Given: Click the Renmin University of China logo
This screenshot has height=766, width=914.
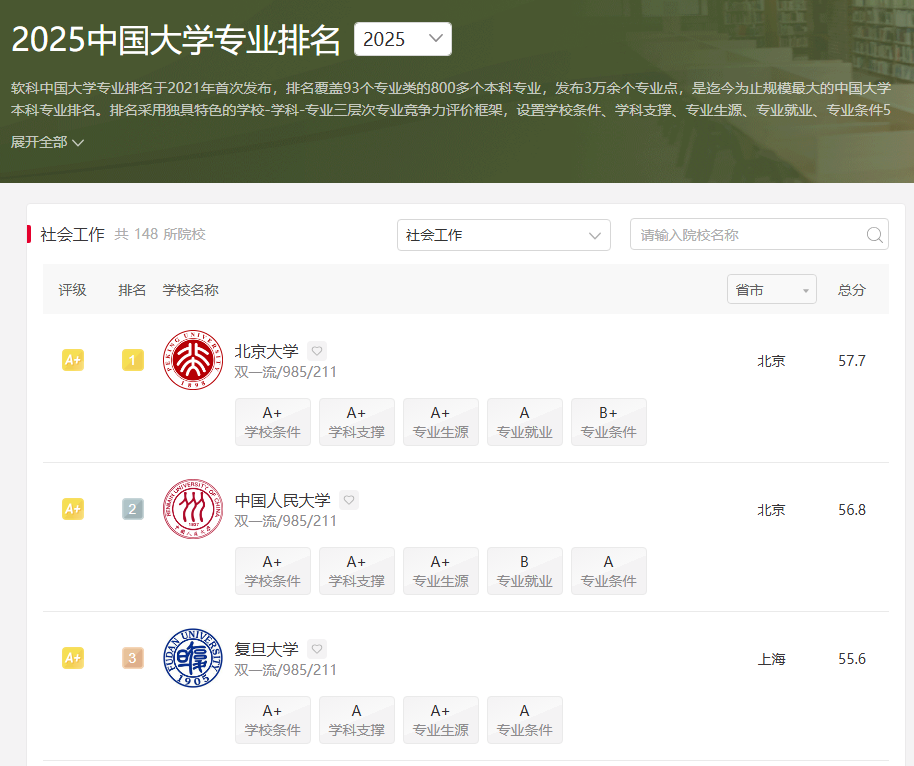Looking at the screenshot, I should point(193,509).
